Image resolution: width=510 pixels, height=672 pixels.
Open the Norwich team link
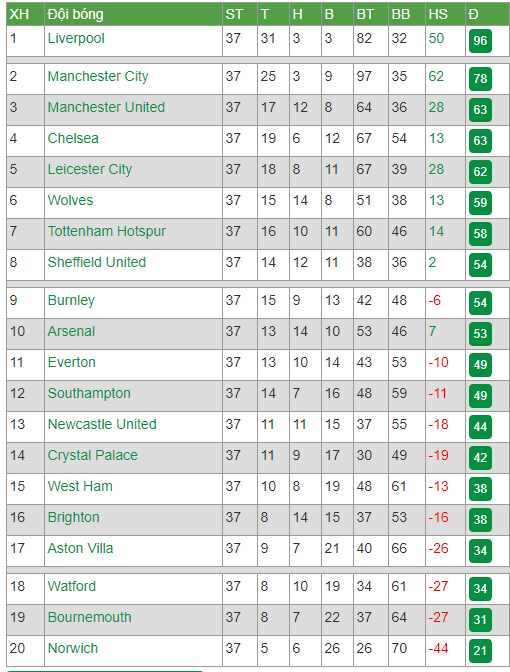point(72,648)
